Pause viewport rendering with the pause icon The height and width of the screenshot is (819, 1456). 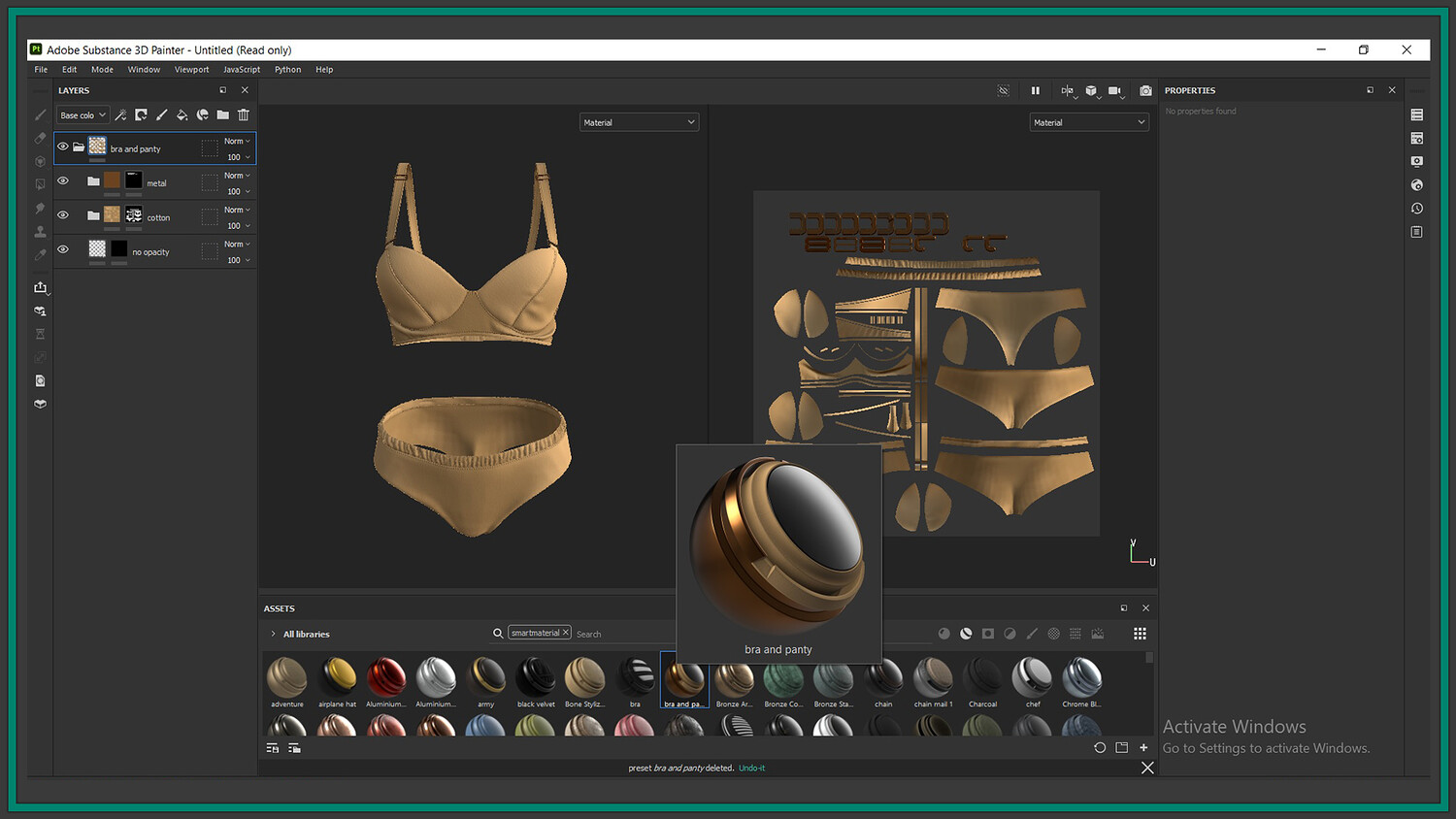pos(1036,90)
